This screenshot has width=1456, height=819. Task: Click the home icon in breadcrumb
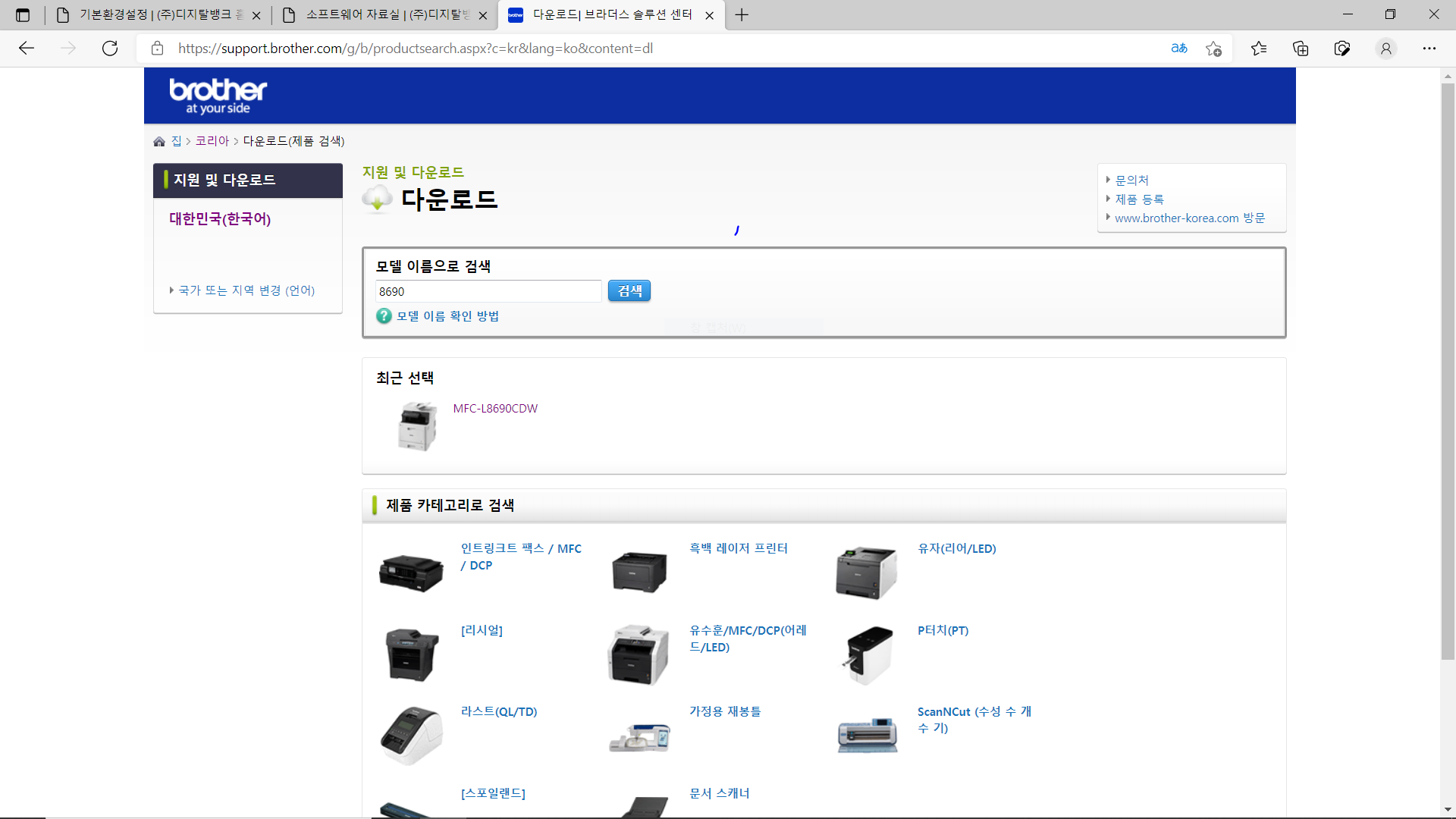[x=159, y=142]
